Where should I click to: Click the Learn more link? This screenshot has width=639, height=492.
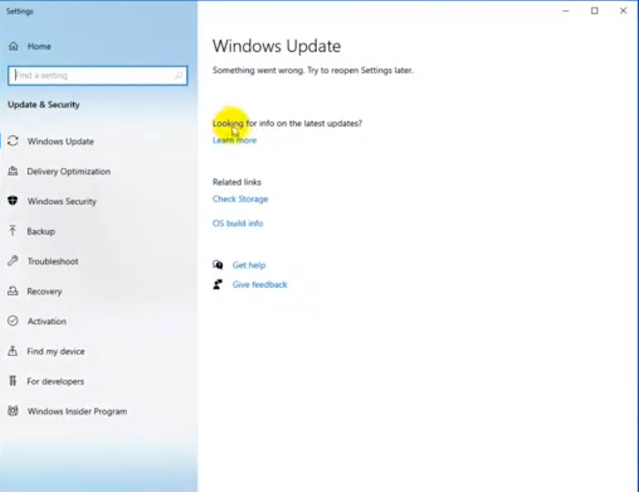click(234, 140)
